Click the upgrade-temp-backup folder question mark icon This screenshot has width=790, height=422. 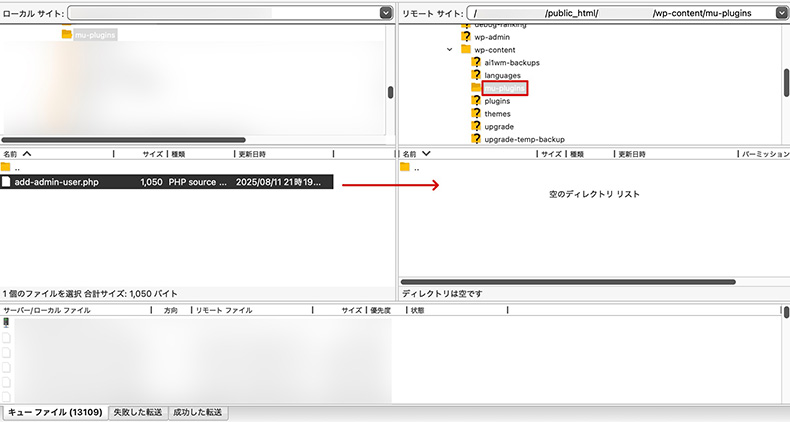pos(476,139)
